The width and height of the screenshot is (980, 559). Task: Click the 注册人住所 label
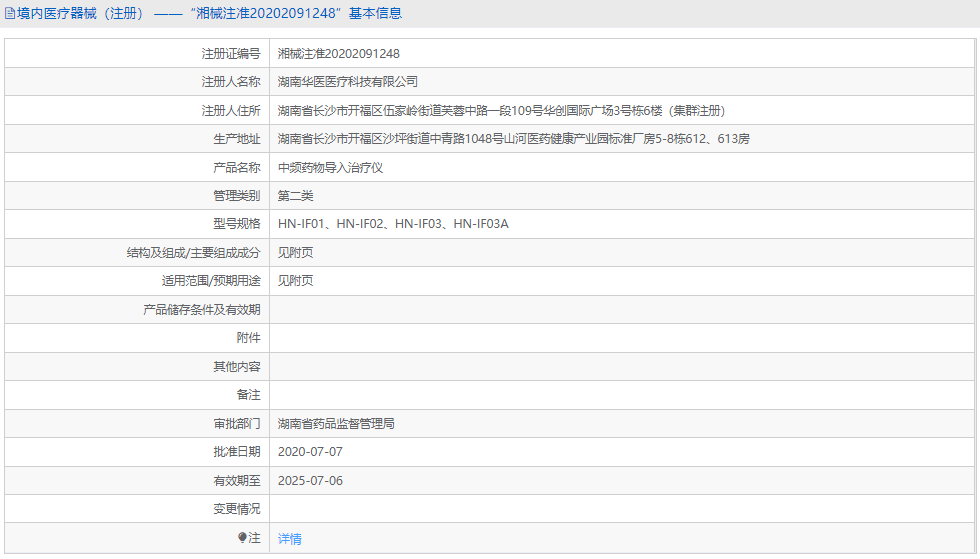(x=231, y=111)
